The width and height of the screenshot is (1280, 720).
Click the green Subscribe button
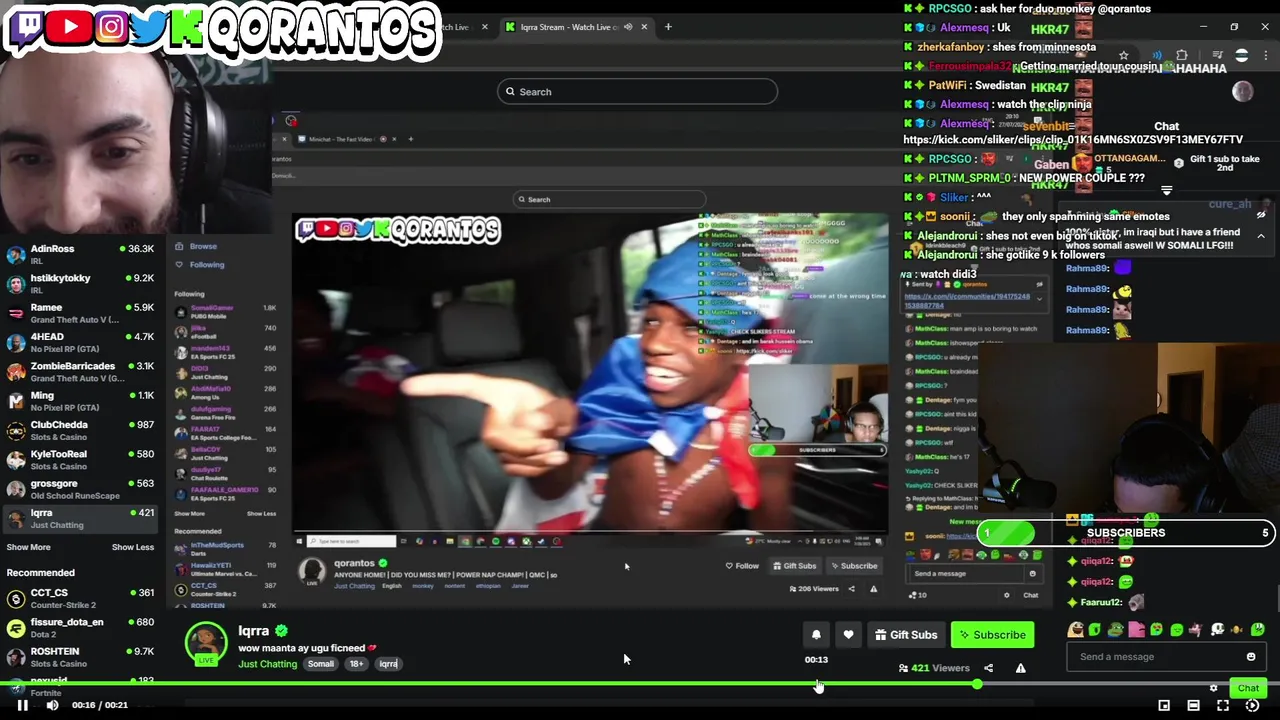point(991,635)
